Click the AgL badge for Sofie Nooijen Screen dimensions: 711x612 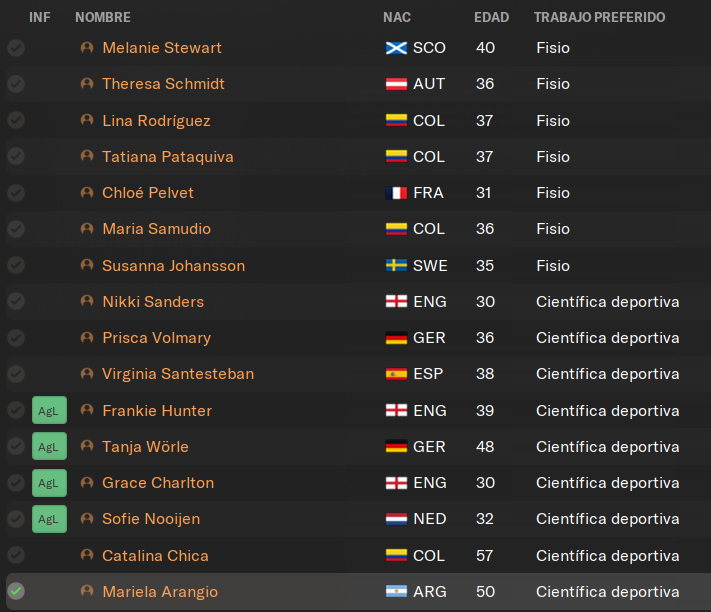pyautogui.click(x=49, y=519)
